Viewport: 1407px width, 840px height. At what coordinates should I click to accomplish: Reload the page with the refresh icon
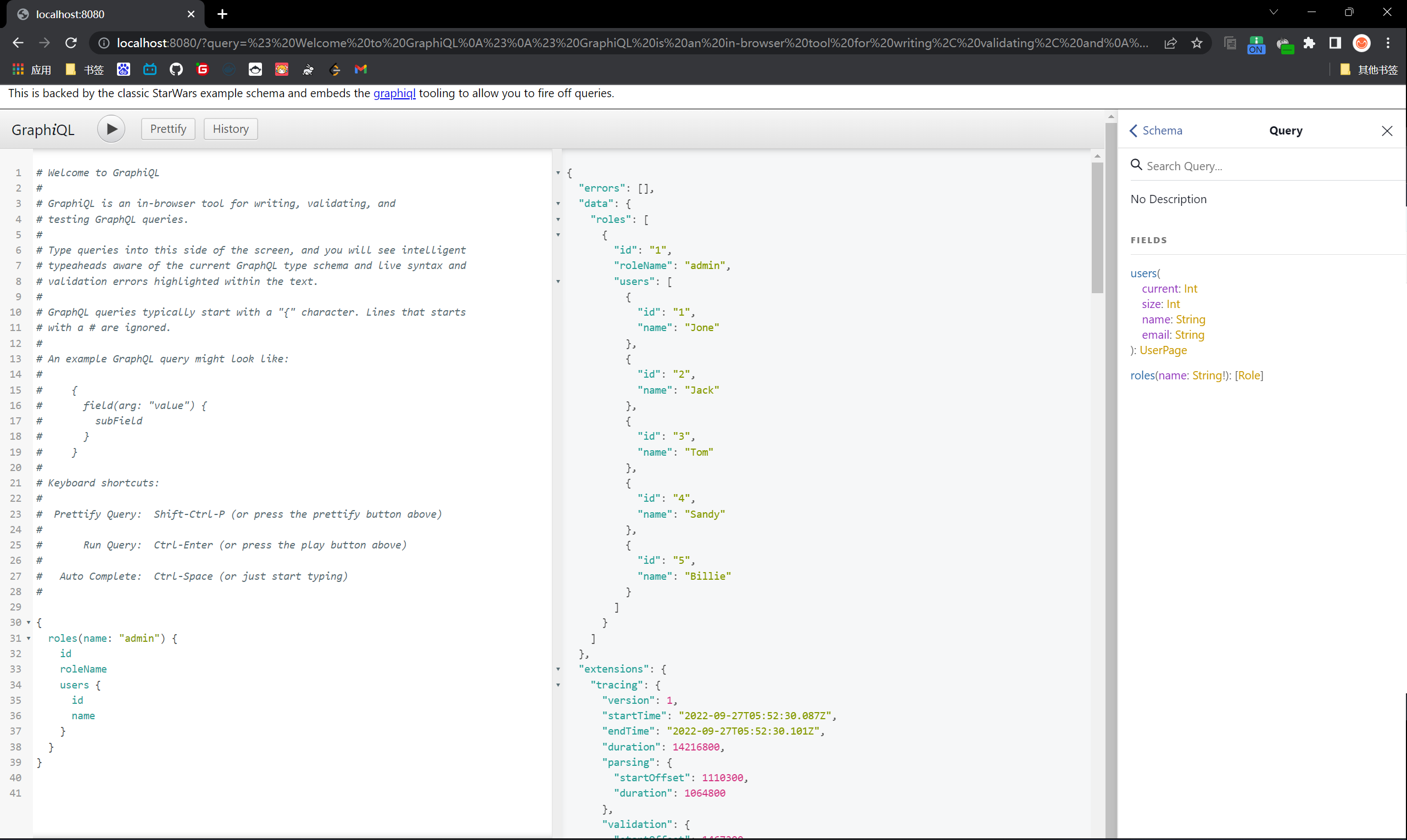pyautogui.click(x=71, y=43)
